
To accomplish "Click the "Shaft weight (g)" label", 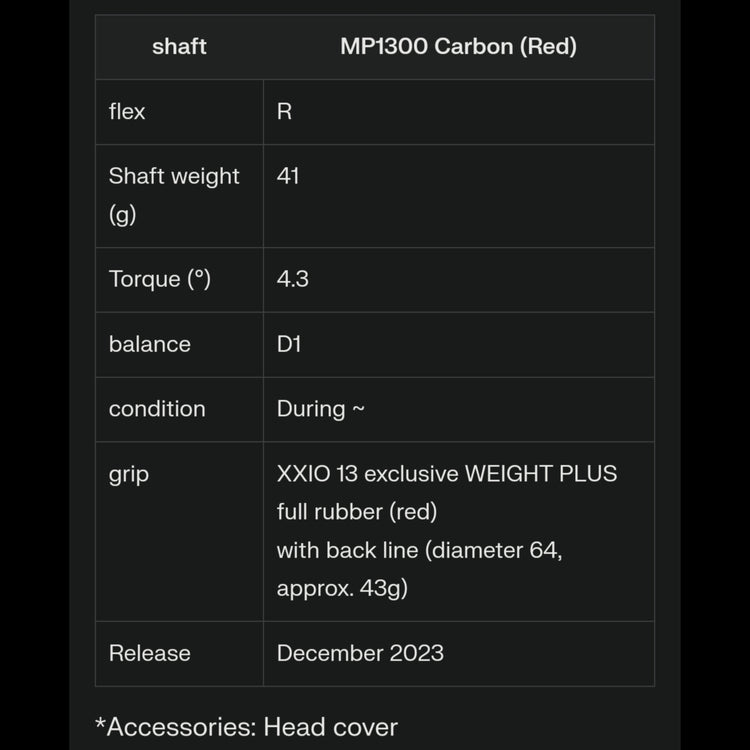I will point(174,194).
